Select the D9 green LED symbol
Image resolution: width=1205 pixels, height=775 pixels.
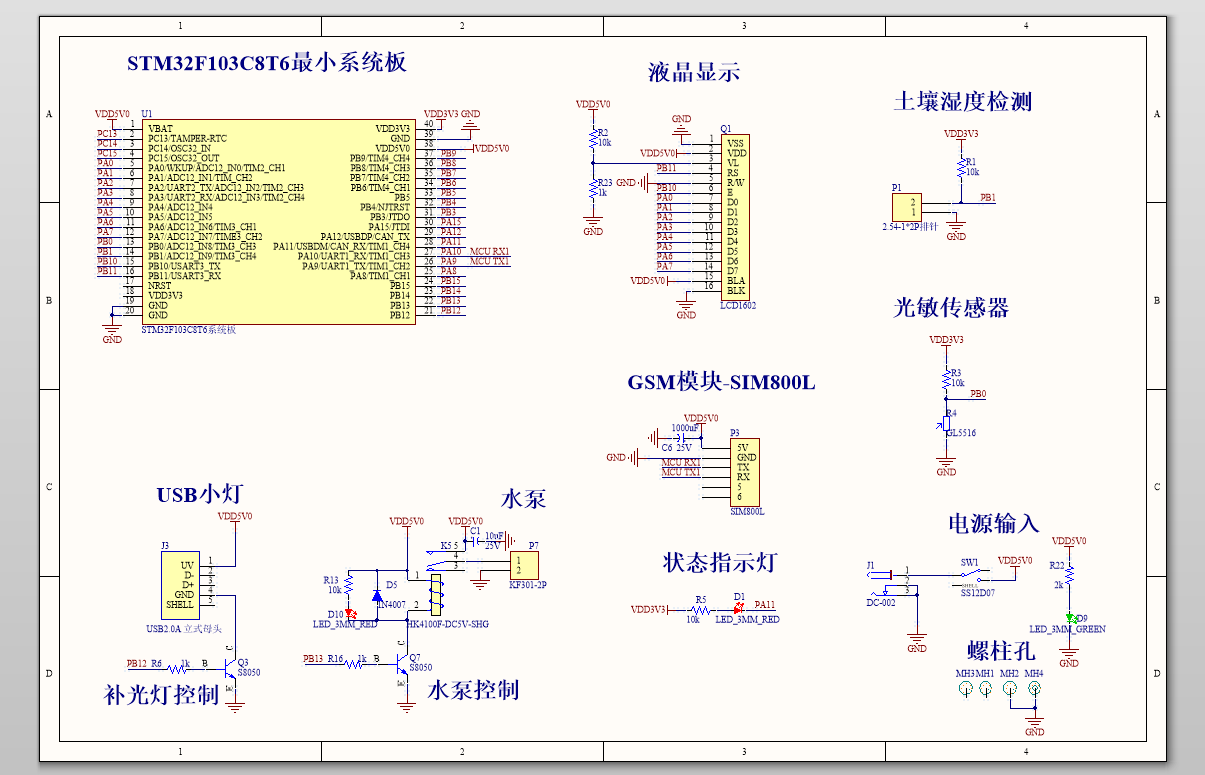point(1069,617)
